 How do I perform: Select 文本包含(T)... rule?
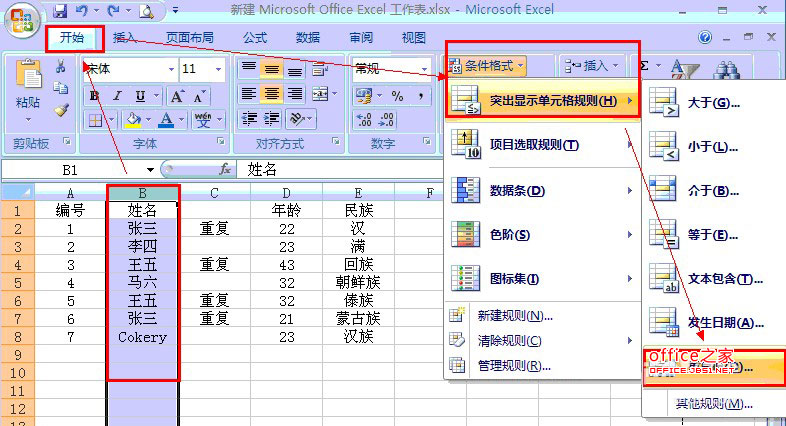click(x=715, y=279)
